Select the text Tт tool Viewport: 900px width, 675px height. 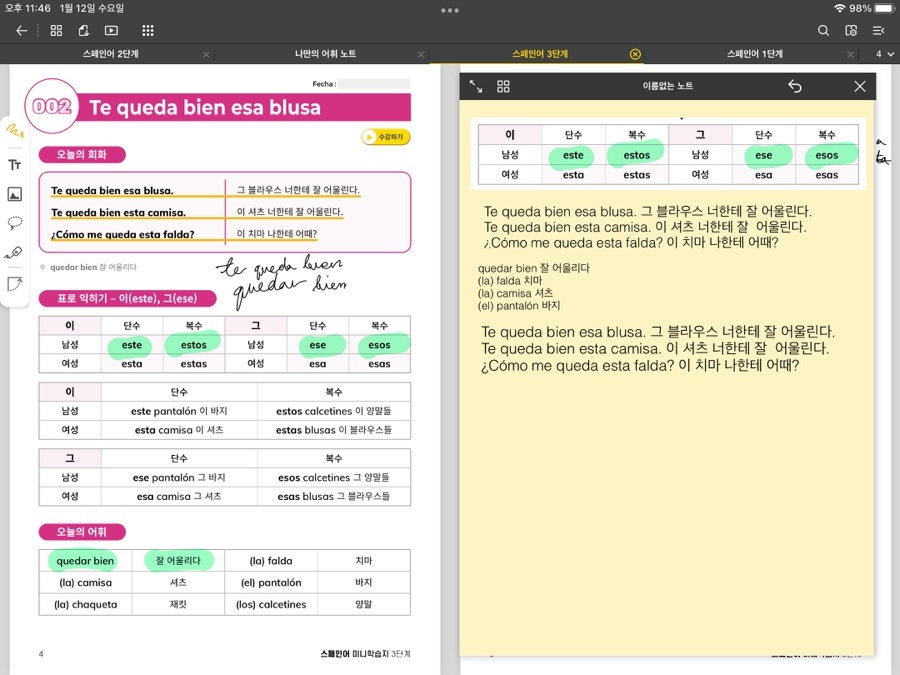pyautogui.click(x=15, y=165)
